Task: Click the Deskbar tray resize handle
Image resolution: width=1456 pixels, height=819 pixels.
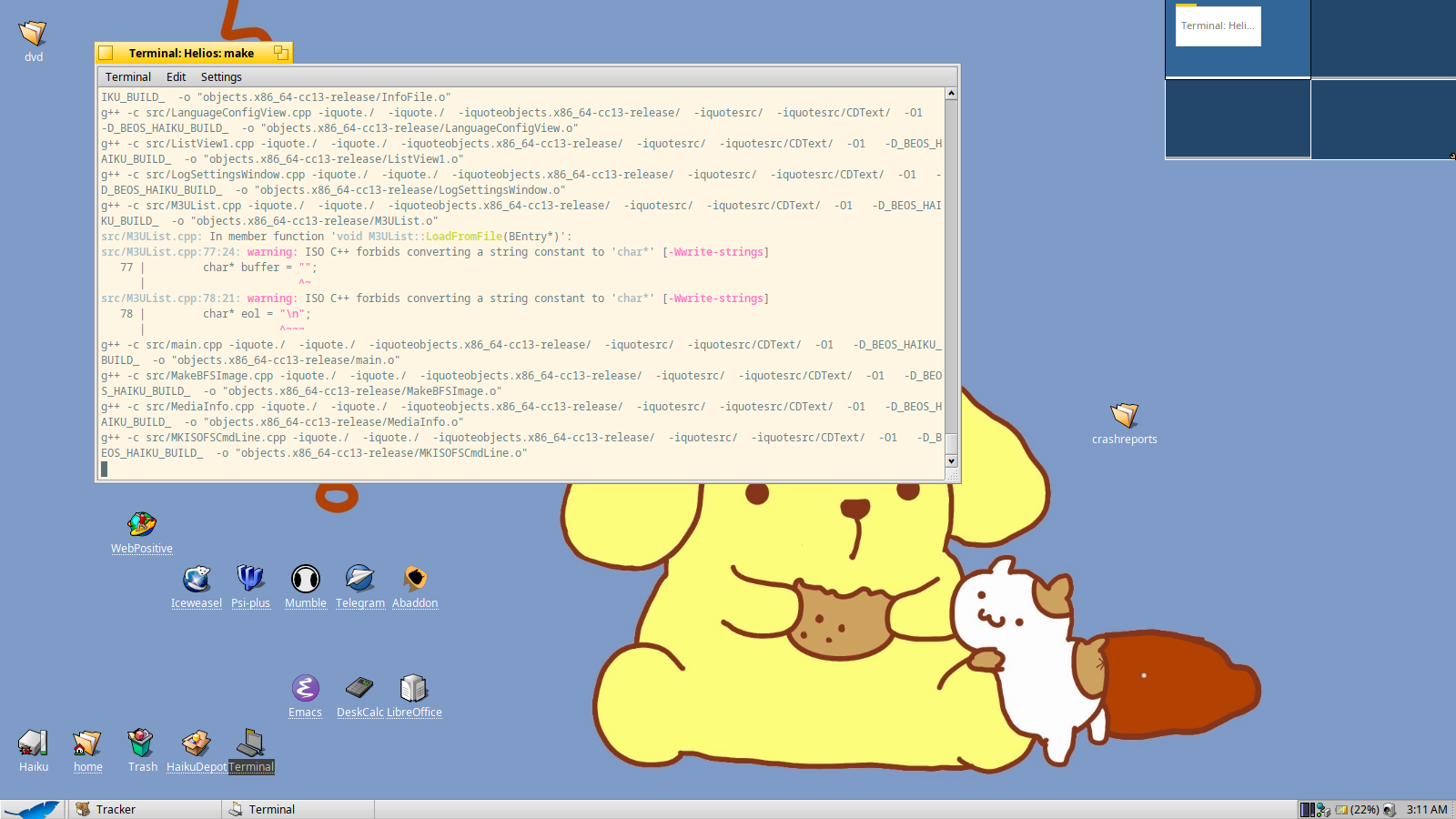Action: coord(1452,810)
